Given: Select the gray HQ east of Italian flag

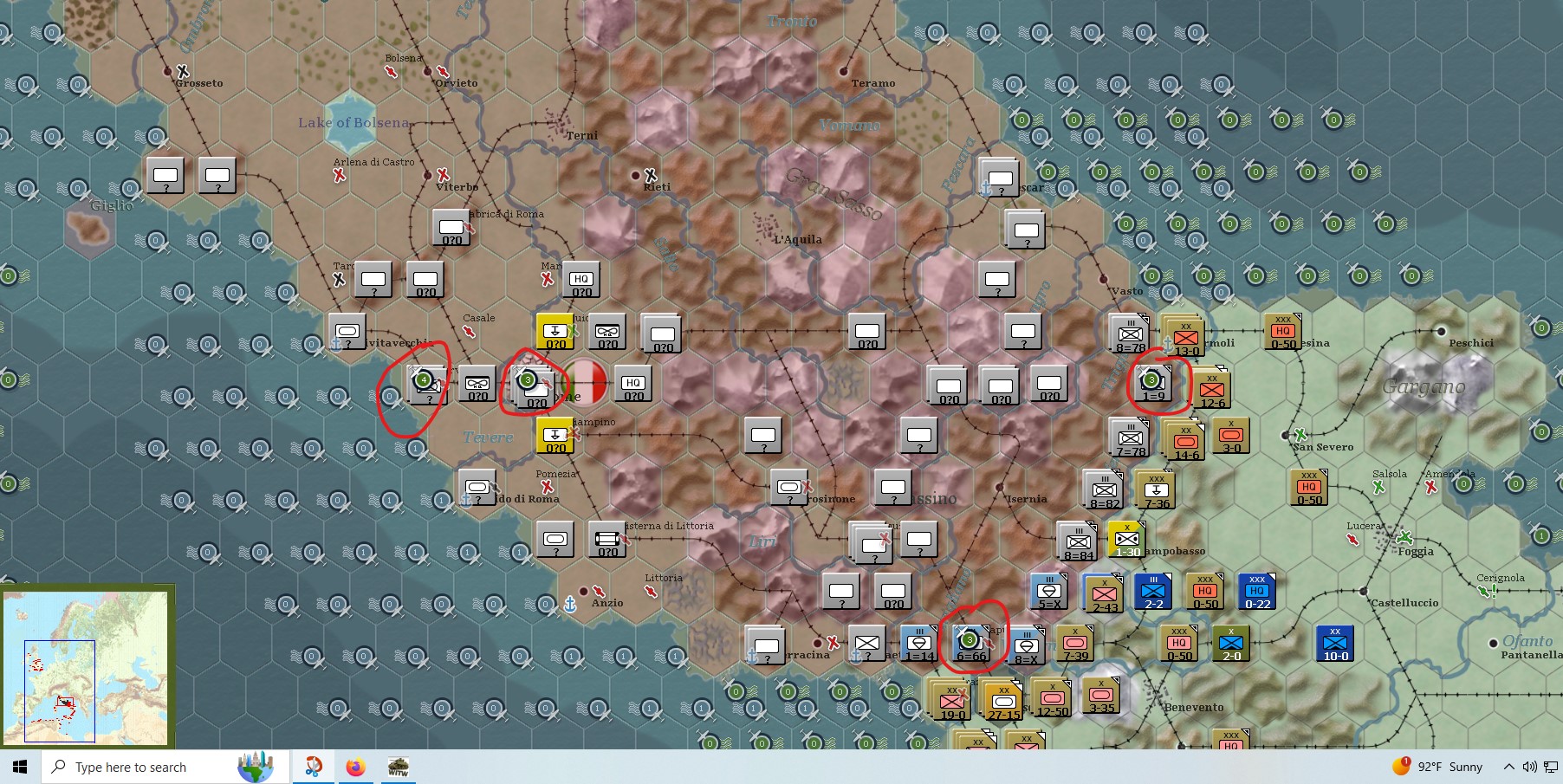Looking at the screenshot, I should coord(633,383).
